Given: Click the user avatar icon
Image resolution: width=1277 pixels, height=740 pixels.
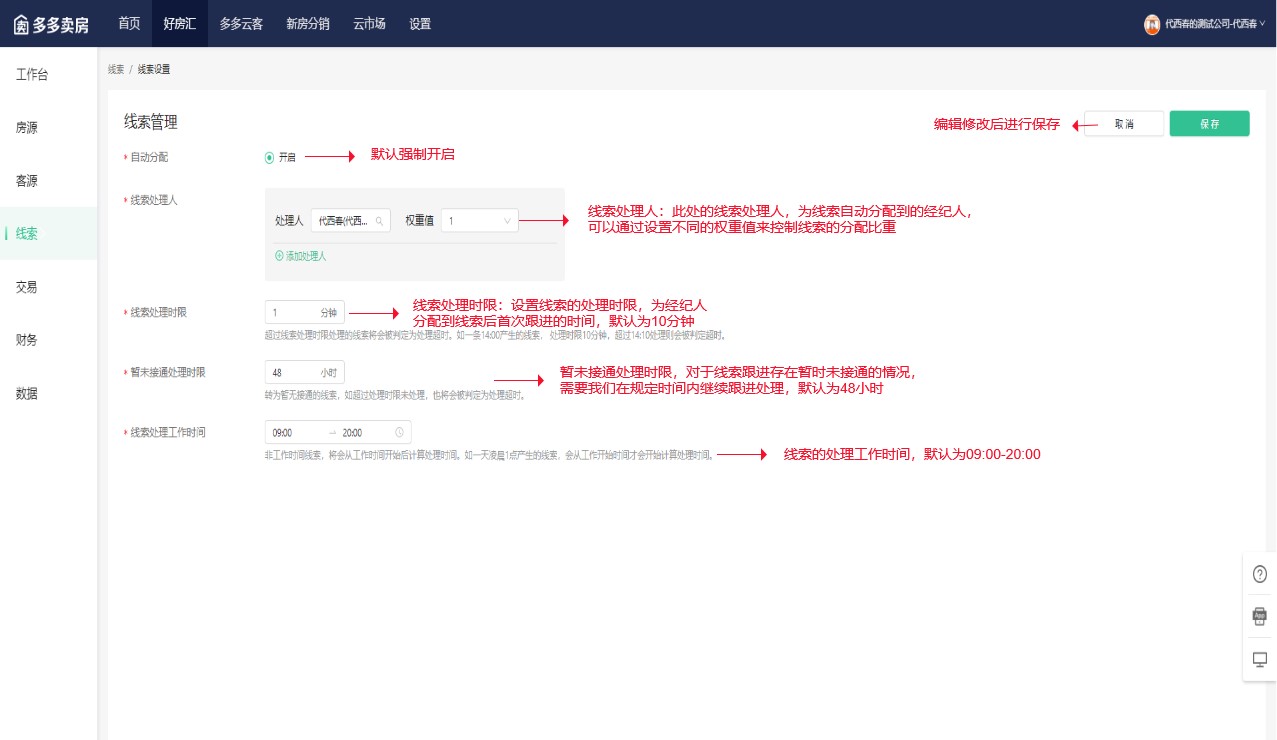Looking at the screenshot, I should coord(1152,24).
